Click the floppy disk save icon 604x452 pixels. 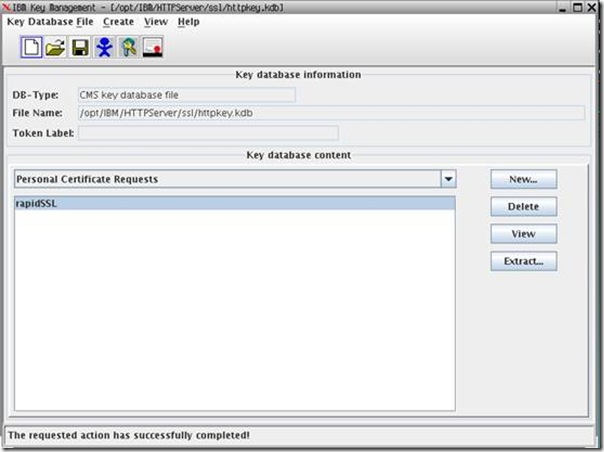80,48
